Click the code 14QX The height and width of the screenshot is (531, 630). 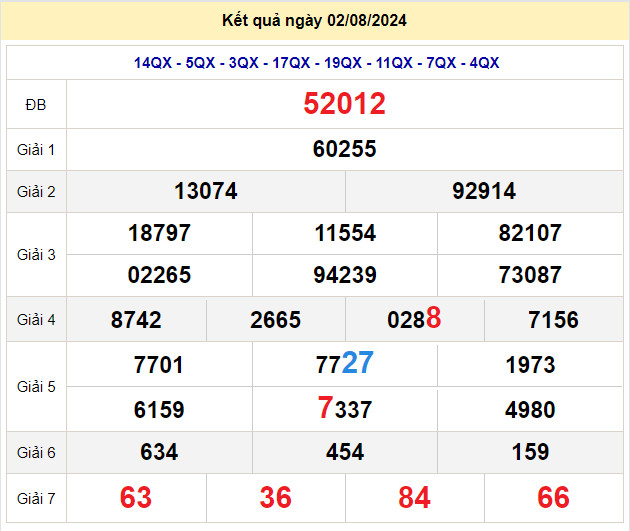(153, 63)
